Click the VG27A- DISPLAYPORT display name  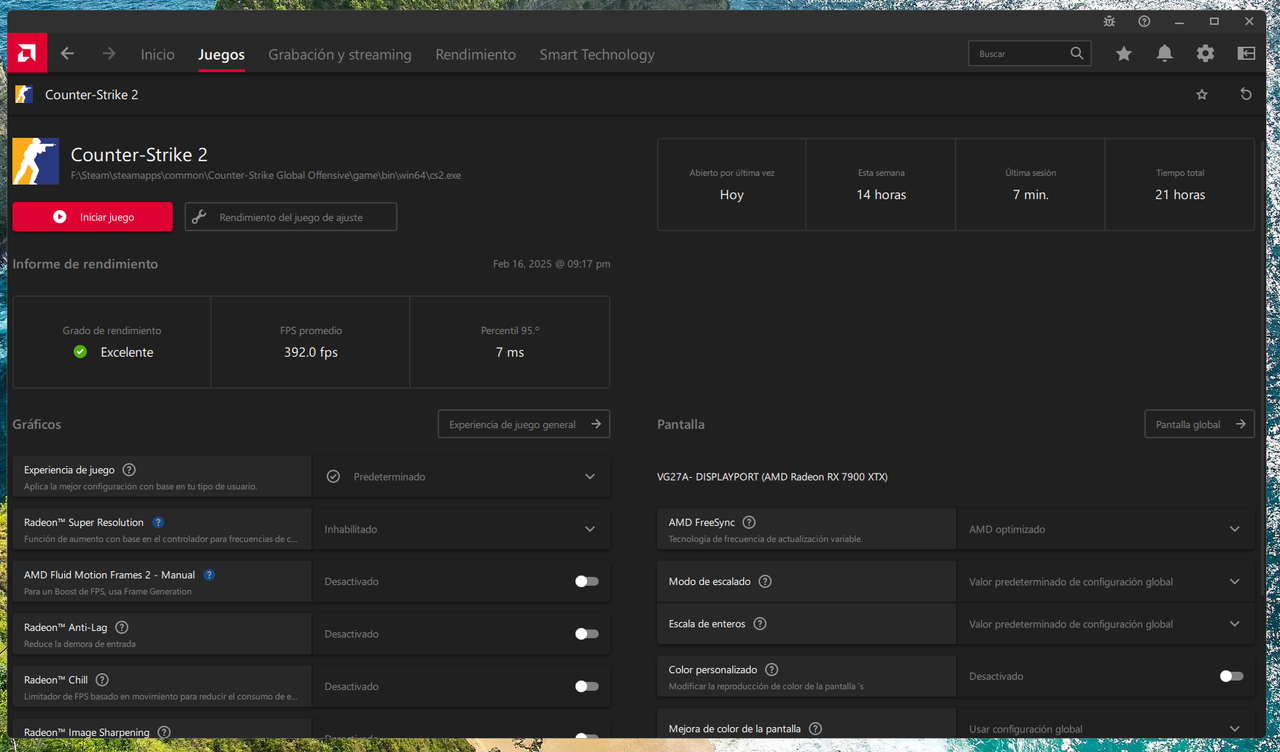click(x=772, y=477)
